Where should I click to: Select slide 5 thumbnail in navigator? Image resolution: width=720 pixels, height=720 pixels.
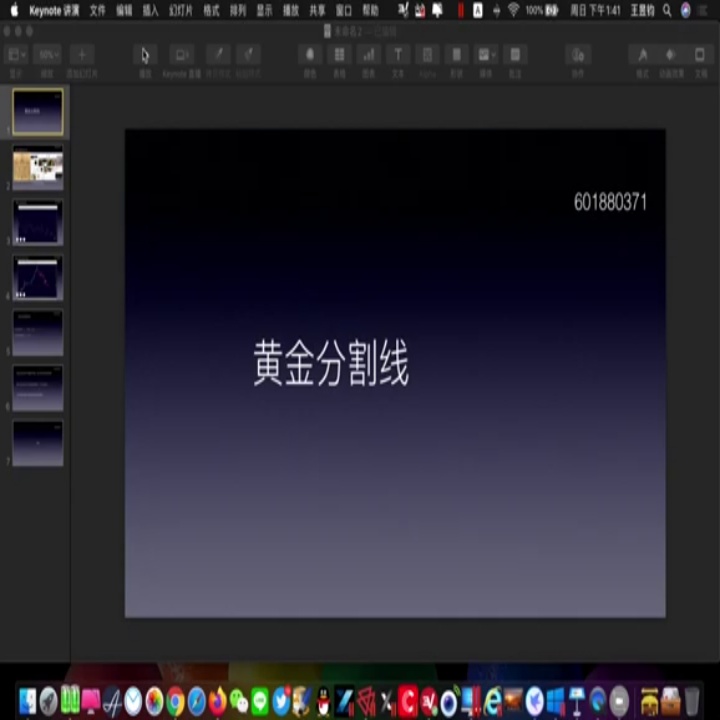(x=38, y=333)
